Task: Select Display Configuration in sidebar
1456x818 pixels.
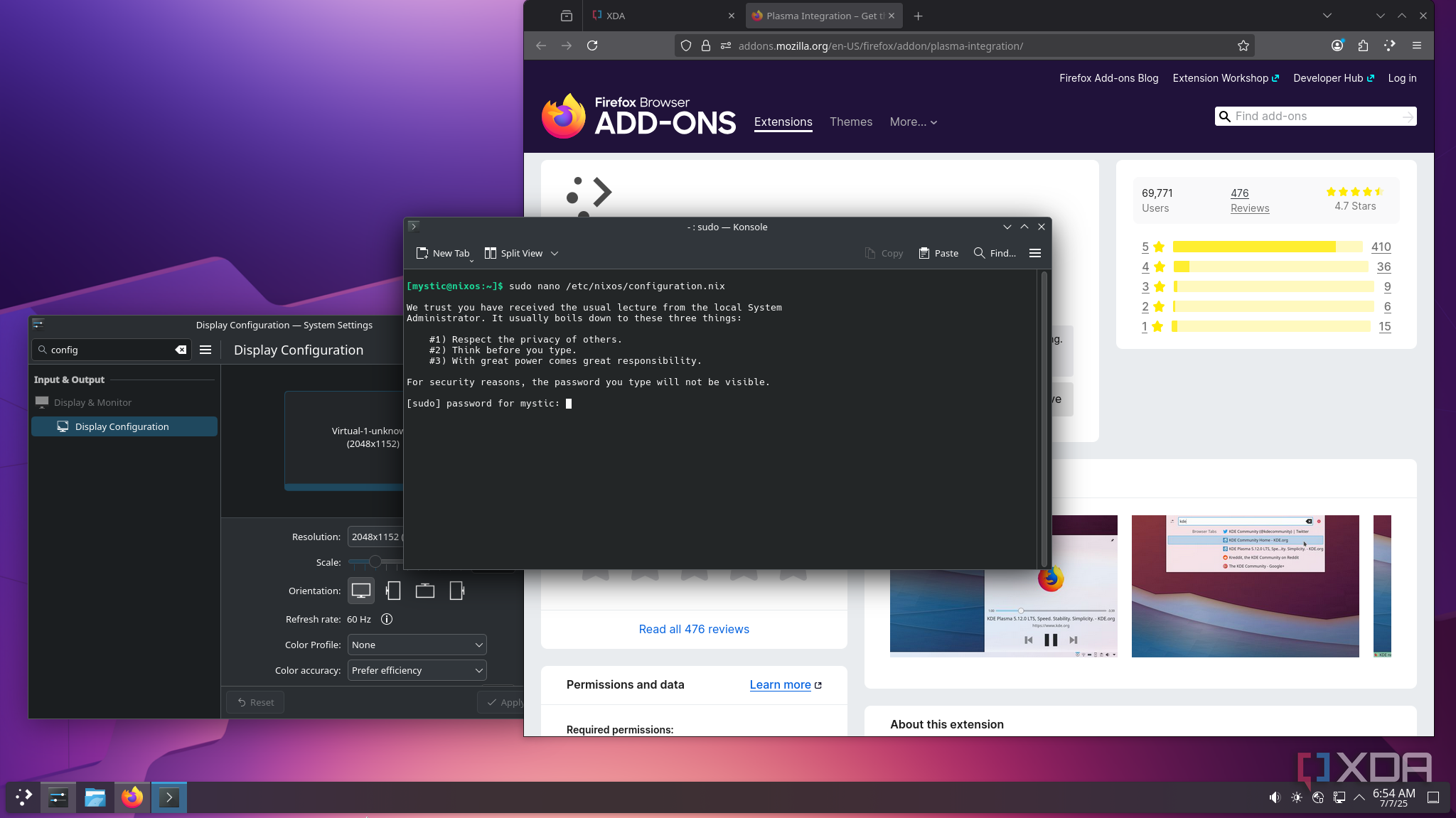Action: (x=124, y=426)
